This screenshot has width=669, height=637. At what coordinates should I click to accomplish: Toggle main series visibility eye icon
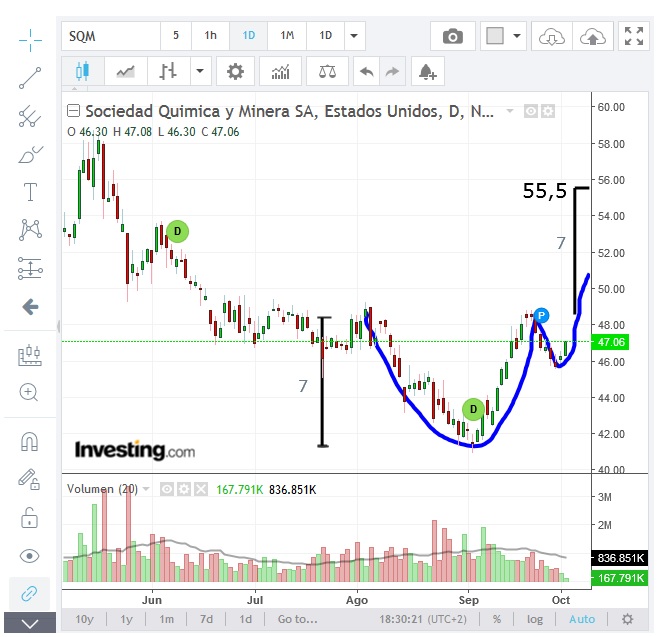click(531, 112)
